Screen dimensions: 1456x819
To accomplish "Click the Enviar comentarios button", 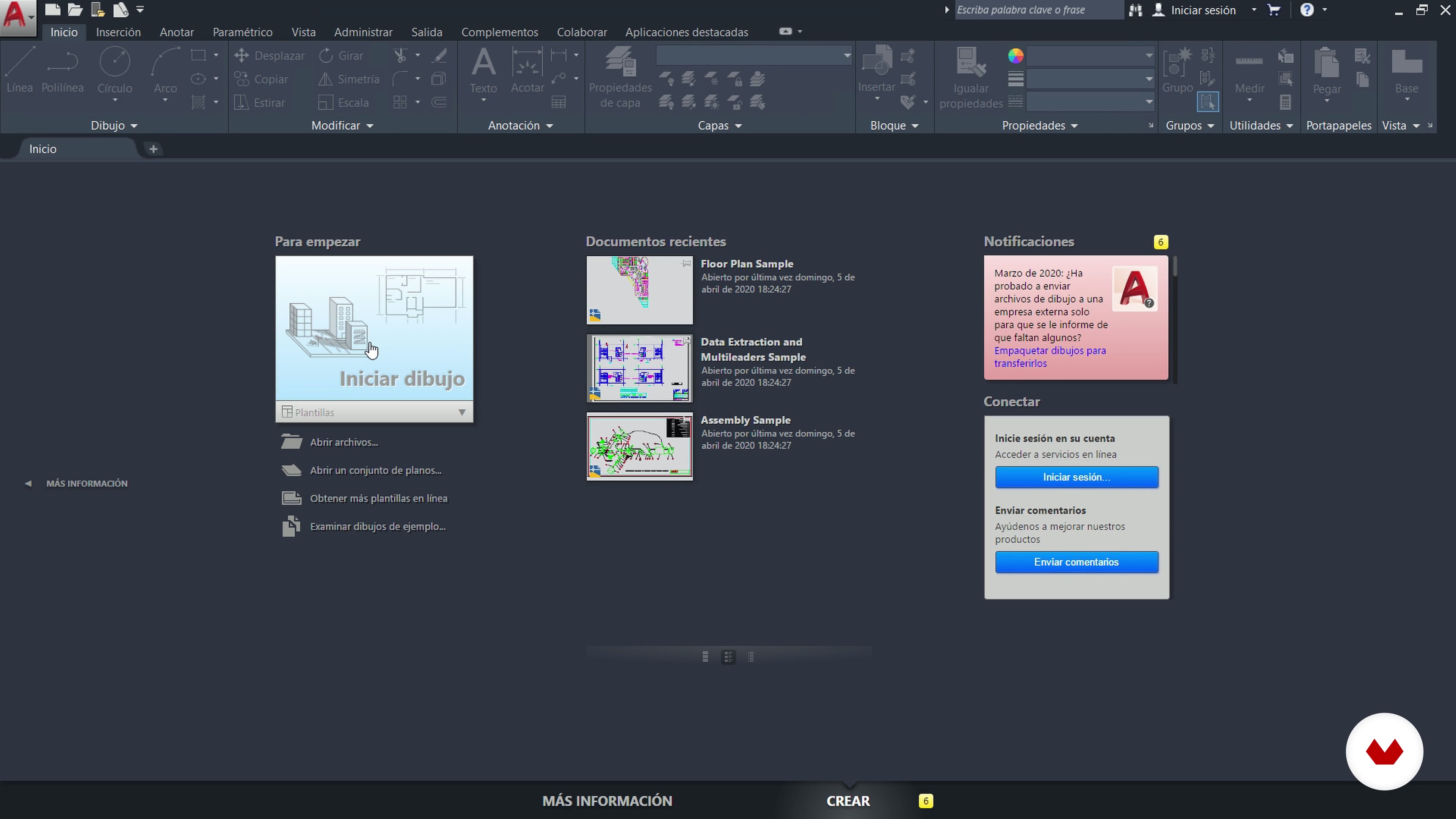I will pyautogui.click(x=1076, y=562).
